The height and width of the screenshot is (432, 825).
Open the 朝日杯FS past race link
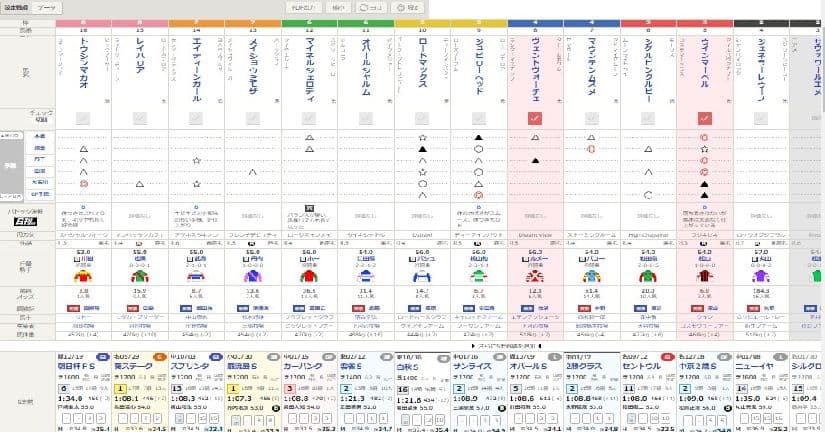(76, 366)
